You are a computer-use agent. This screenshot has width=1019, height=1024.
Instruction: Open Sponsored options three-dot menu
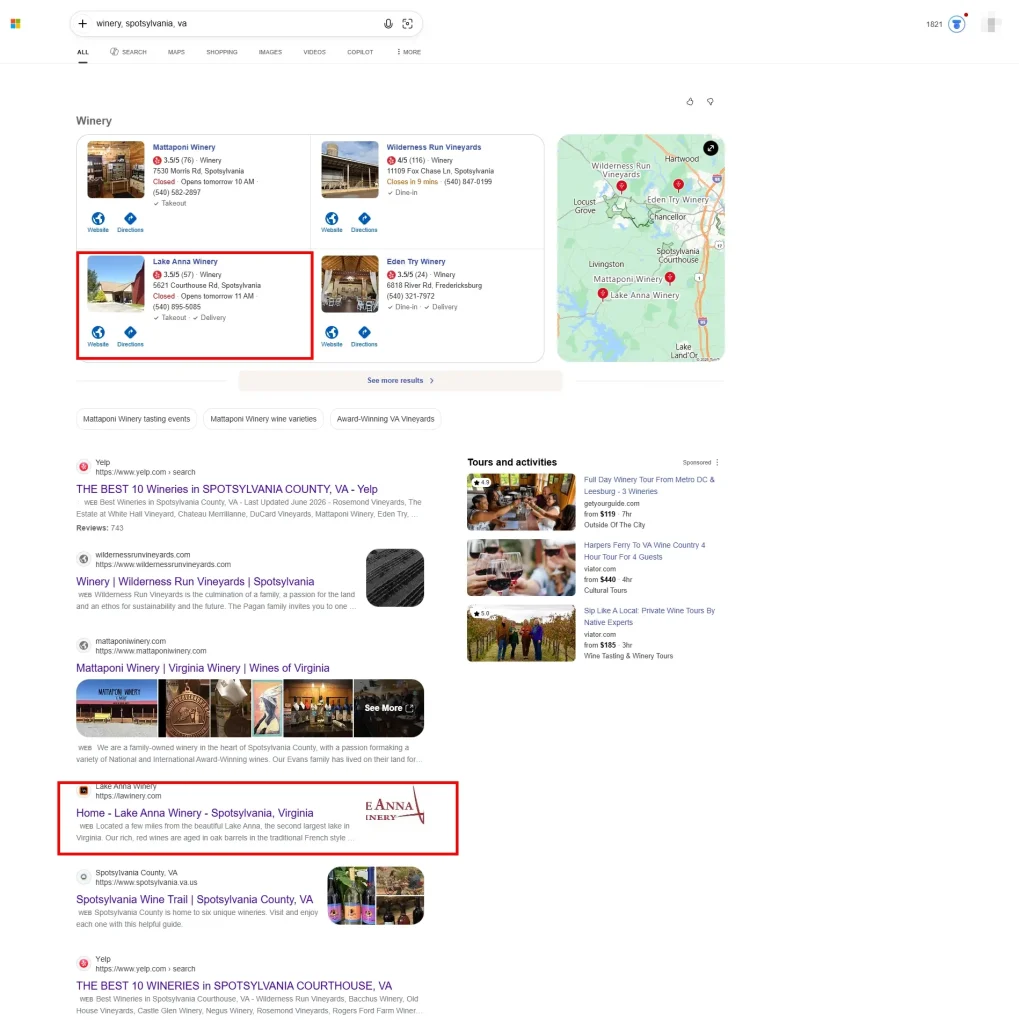[717, 462]
